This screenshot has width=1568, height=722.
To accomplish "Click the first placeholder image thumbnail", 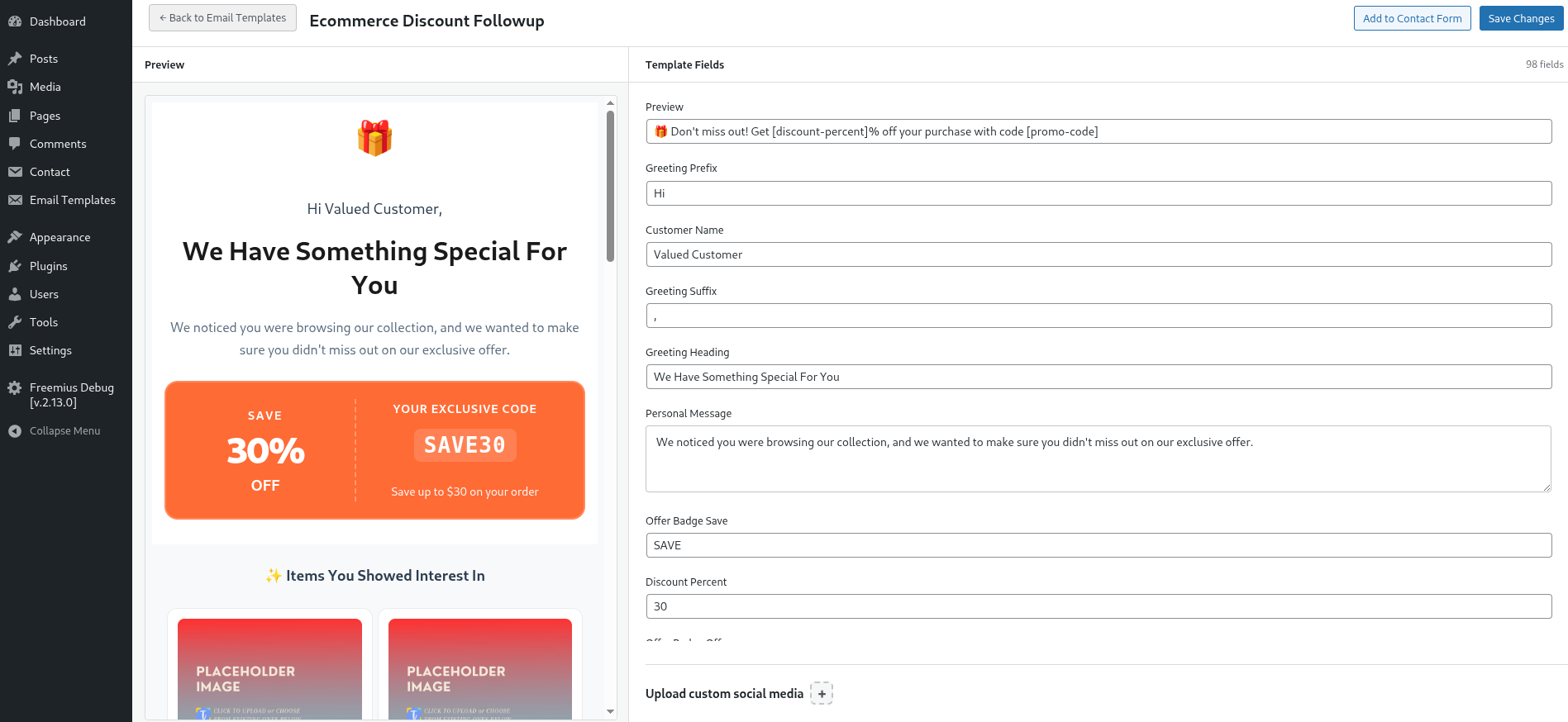I will tap(269, 669).
